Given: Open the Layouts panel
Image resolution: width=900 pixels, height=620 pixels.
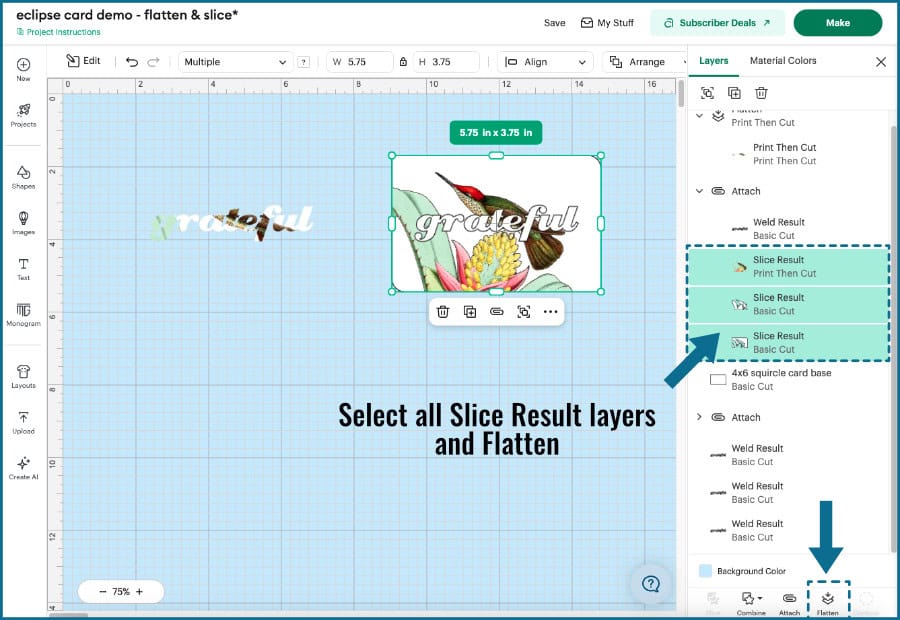Looking at the screenshot, I should [23, 377].
